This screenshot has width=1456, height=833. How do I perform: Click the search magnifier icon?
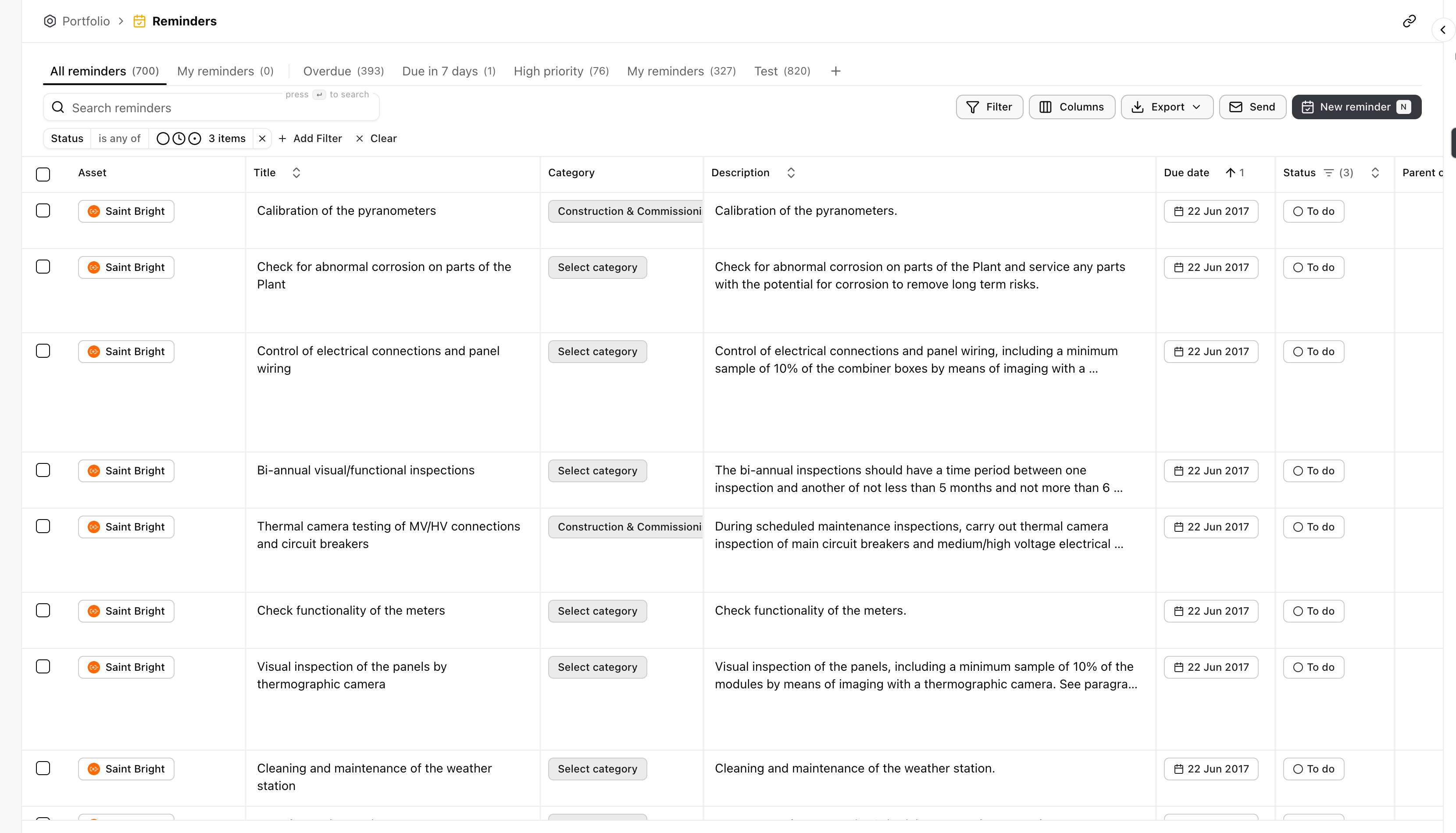pos(58,107)
